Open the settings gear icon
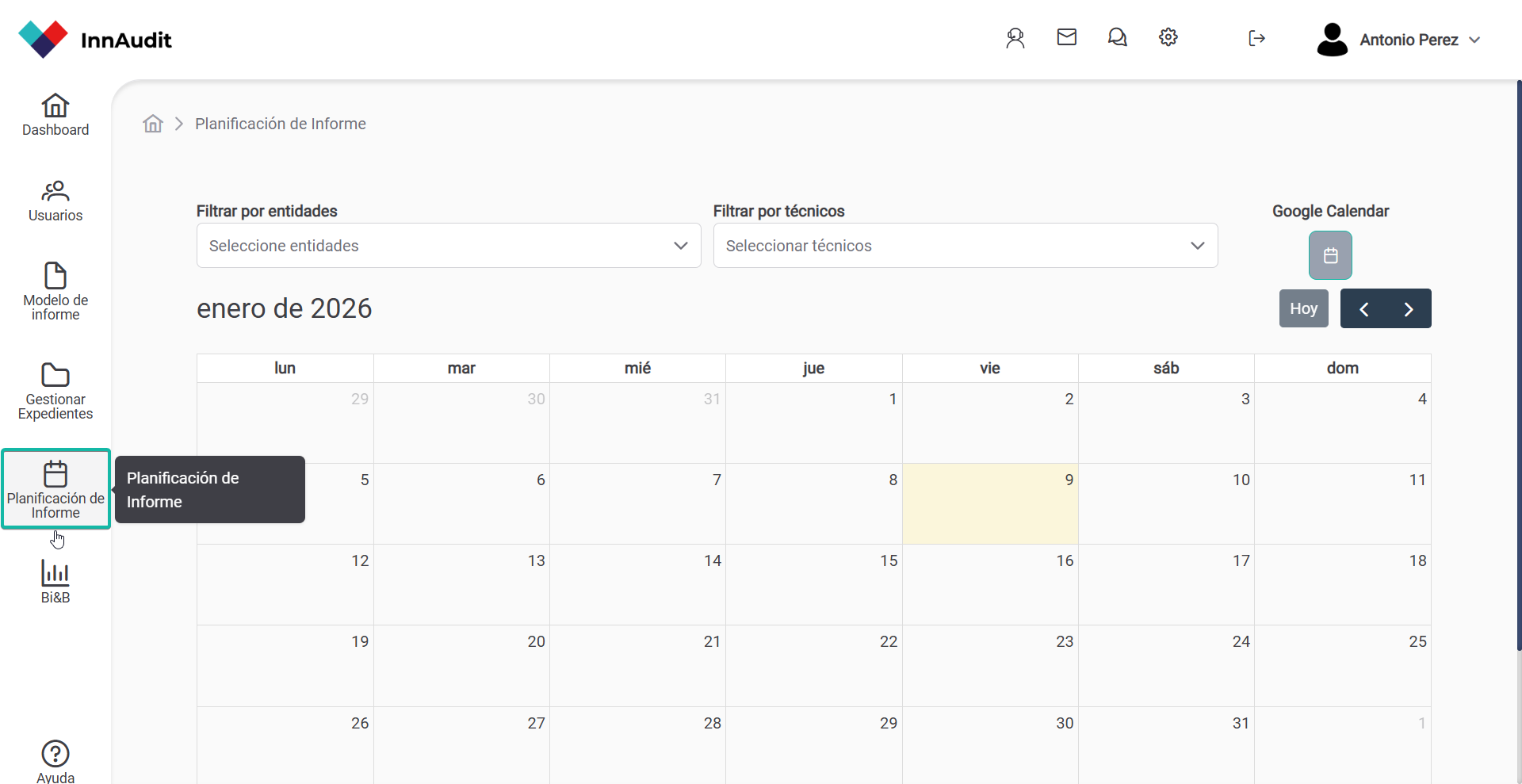The image size is (1522, 784). point(1168,37)
